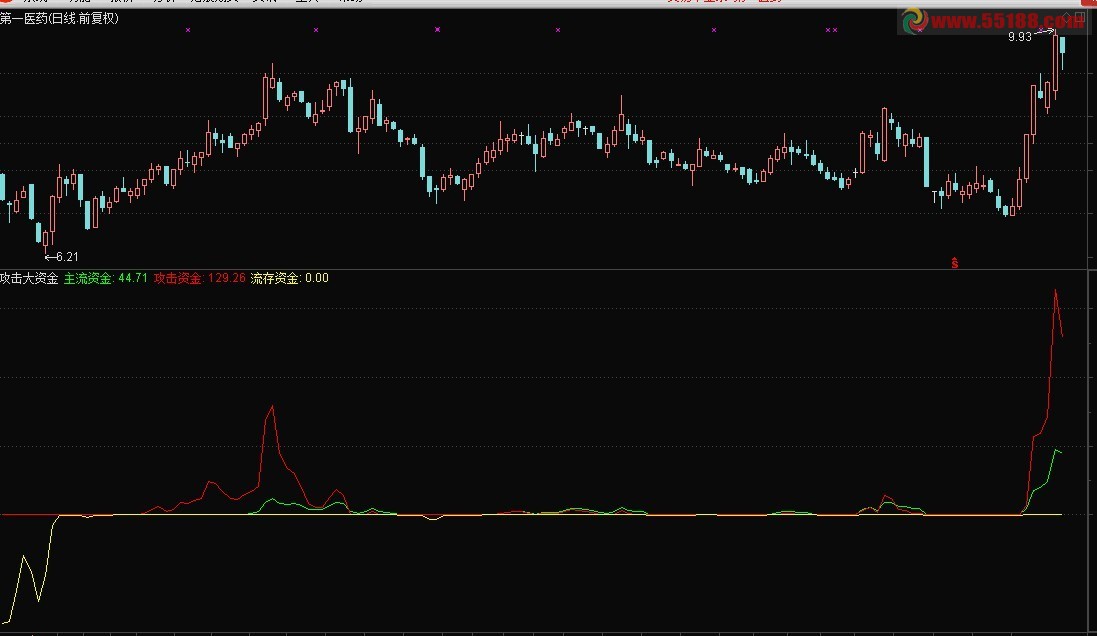
Task: Click the 6.21 low price label
Action: tap(66, 257)
